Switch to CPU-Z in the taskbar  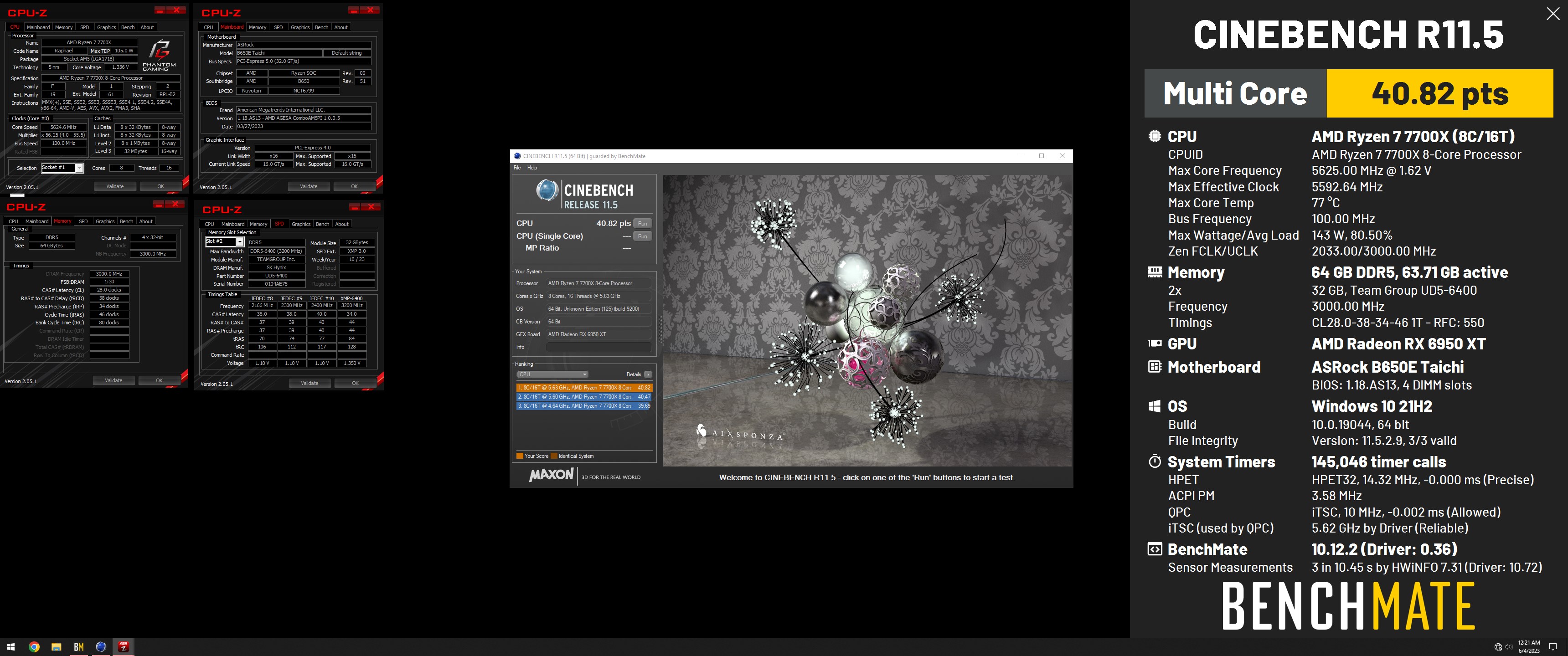124,647
